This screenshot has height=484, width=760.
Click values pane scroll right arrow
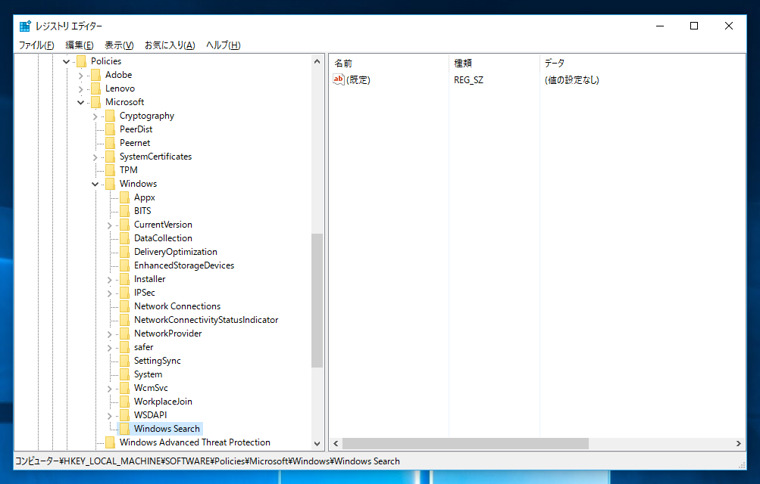(738, 443)
